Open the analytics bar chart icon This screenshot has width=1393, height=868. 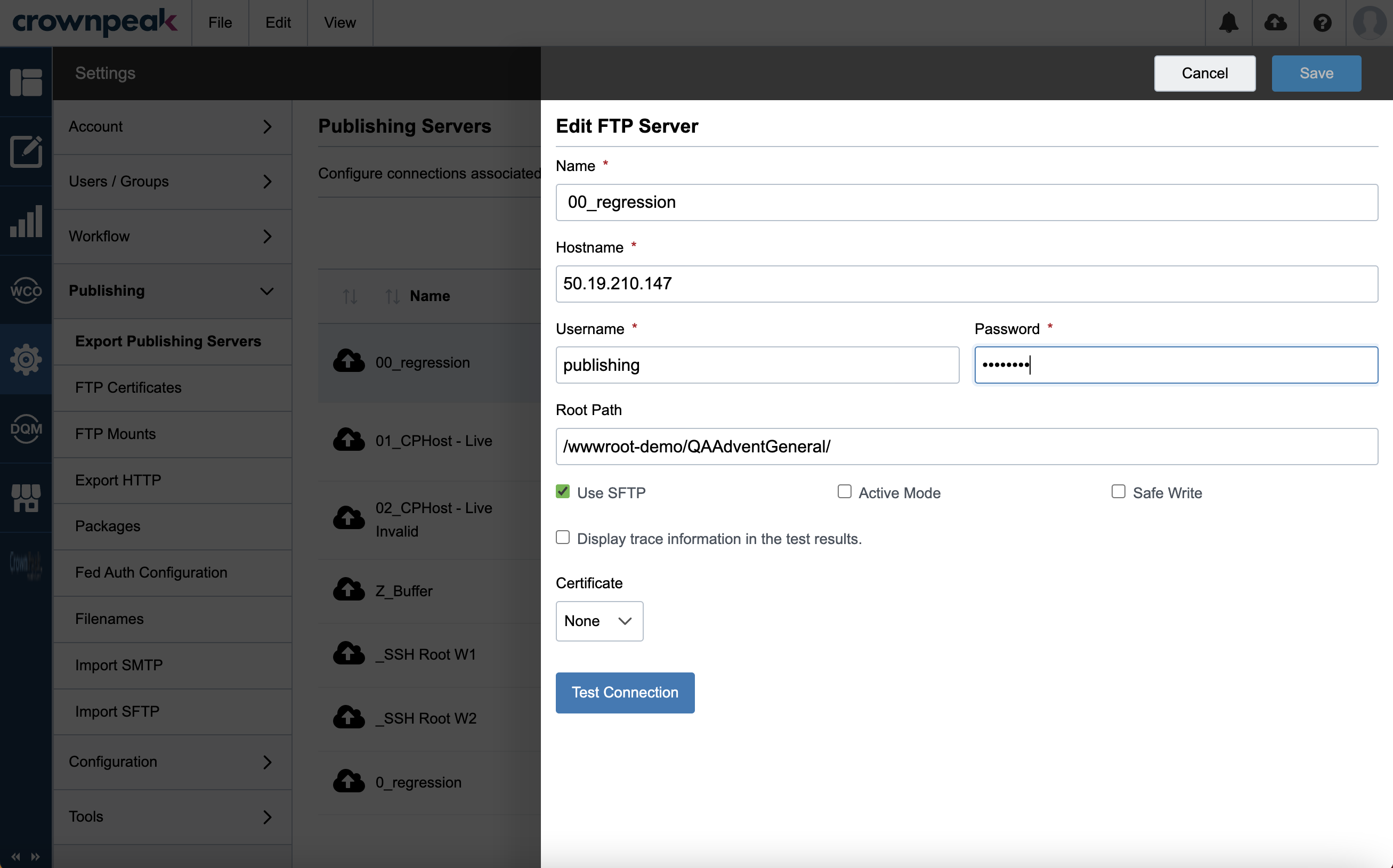click(26, 221)
